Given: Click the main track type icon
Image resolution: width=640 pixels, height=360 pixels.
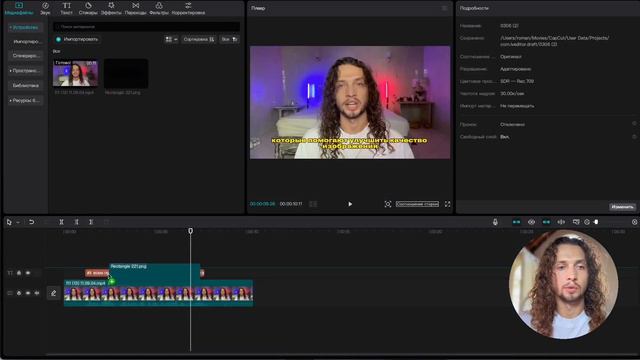Looking at the screenshot, I should [10, 293].
